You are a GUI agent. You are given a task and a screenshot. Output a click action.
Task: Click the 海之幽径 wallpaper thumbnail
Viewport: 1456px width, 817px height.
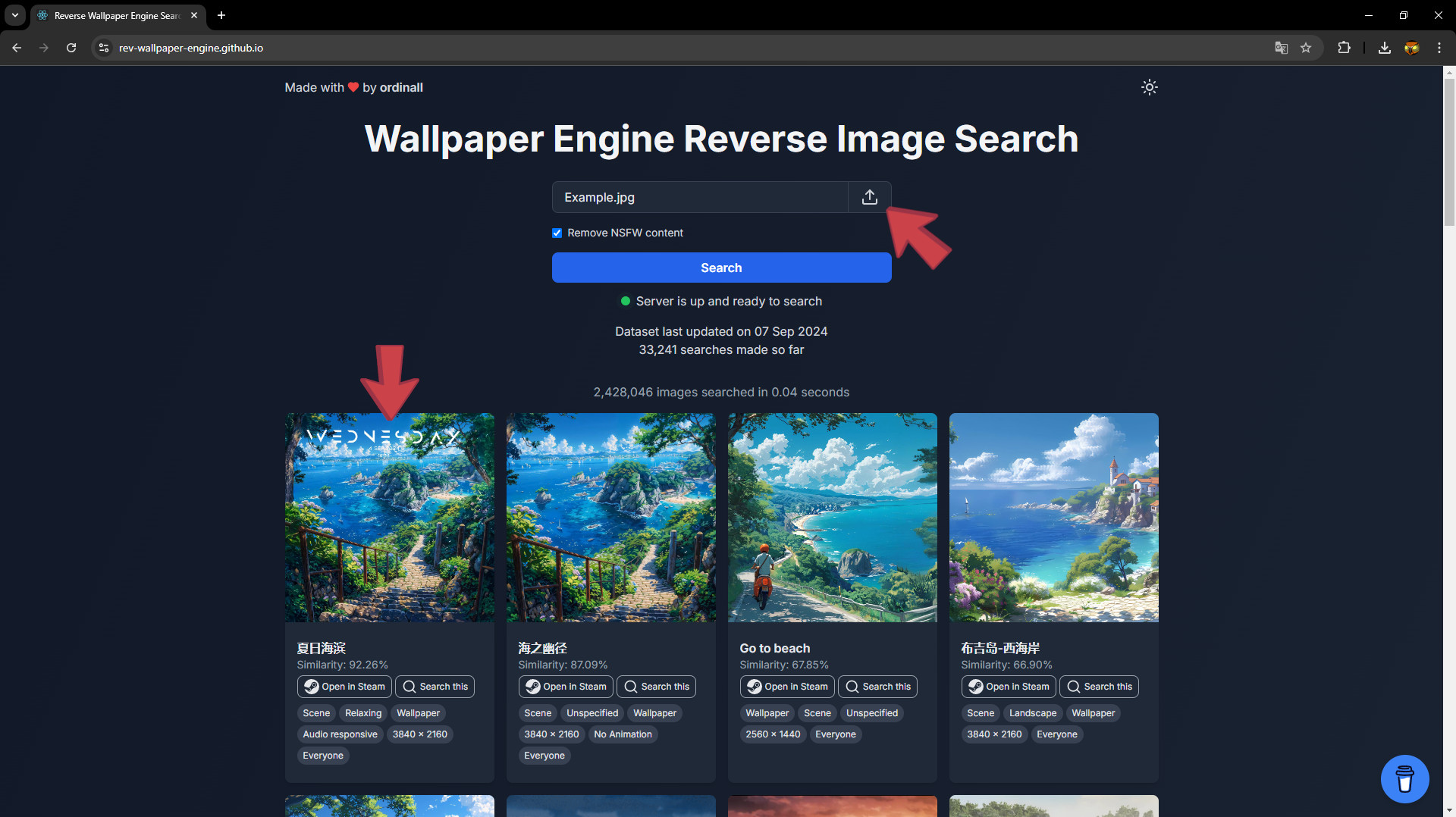[x=611, y=518]
